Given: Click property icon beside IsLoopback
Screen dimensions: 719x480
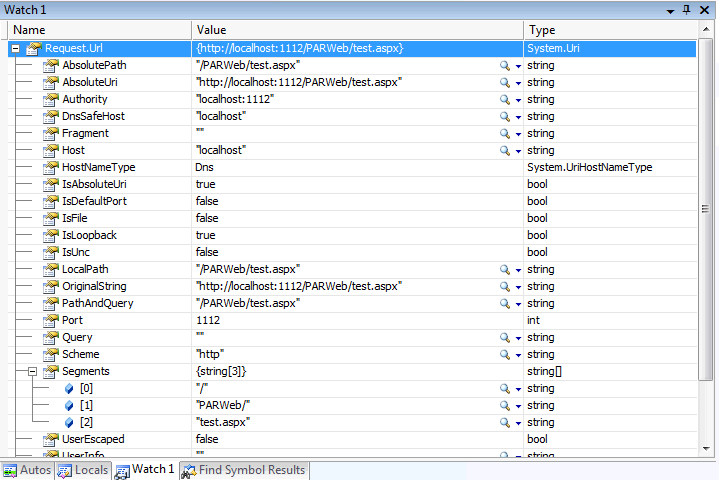Looking at the screenshot, I should 51,236.
